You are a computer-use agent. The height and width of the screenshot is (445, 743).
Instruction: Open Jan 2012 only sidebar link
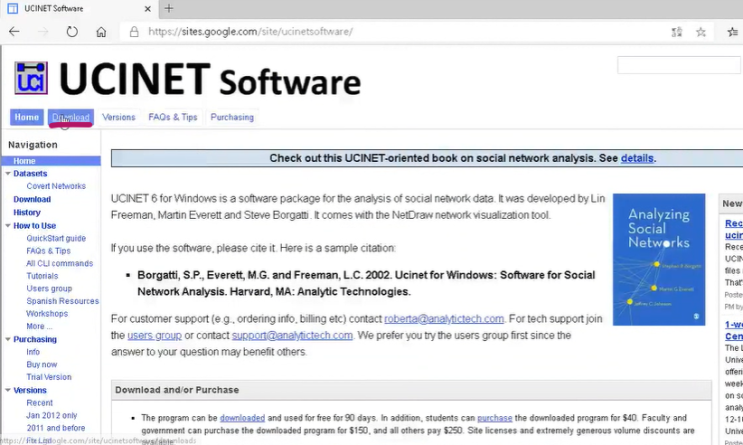tap(52, 416)
